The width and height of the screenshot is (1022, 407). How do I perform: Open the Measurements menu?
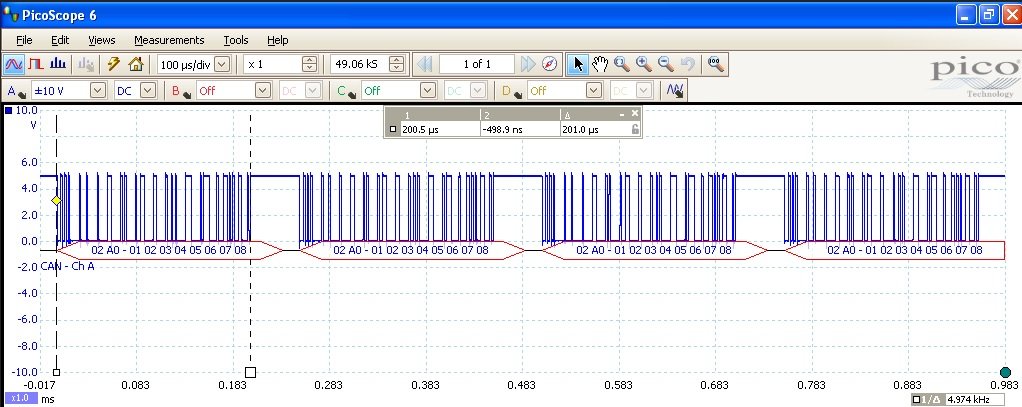pos(169,40)
